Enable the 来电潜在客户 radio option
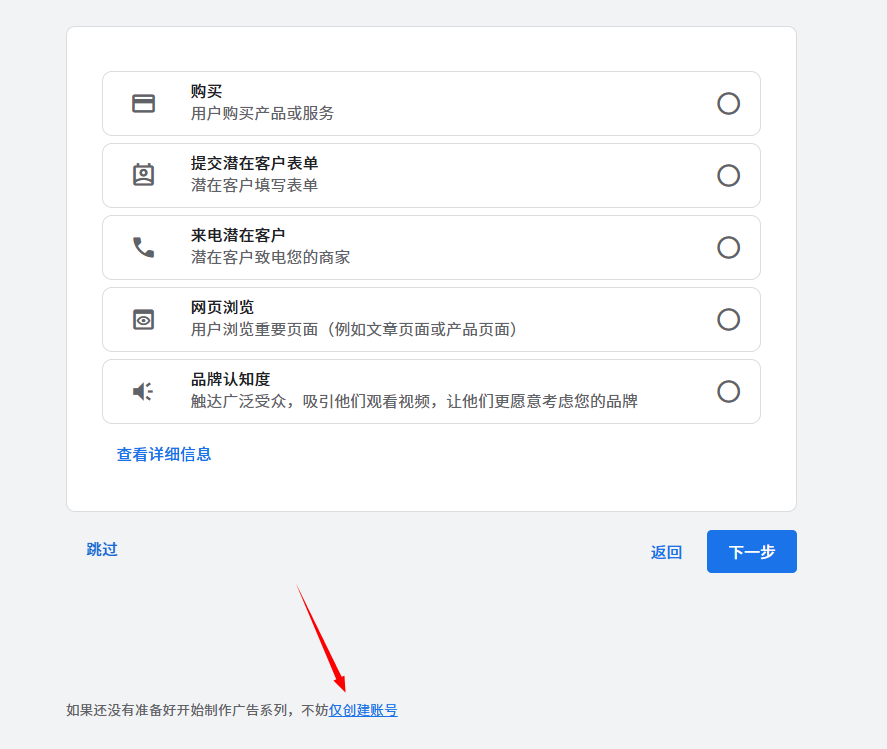This screenshot has width=887, height=749. pyautogui.click(x=728, y=248)
